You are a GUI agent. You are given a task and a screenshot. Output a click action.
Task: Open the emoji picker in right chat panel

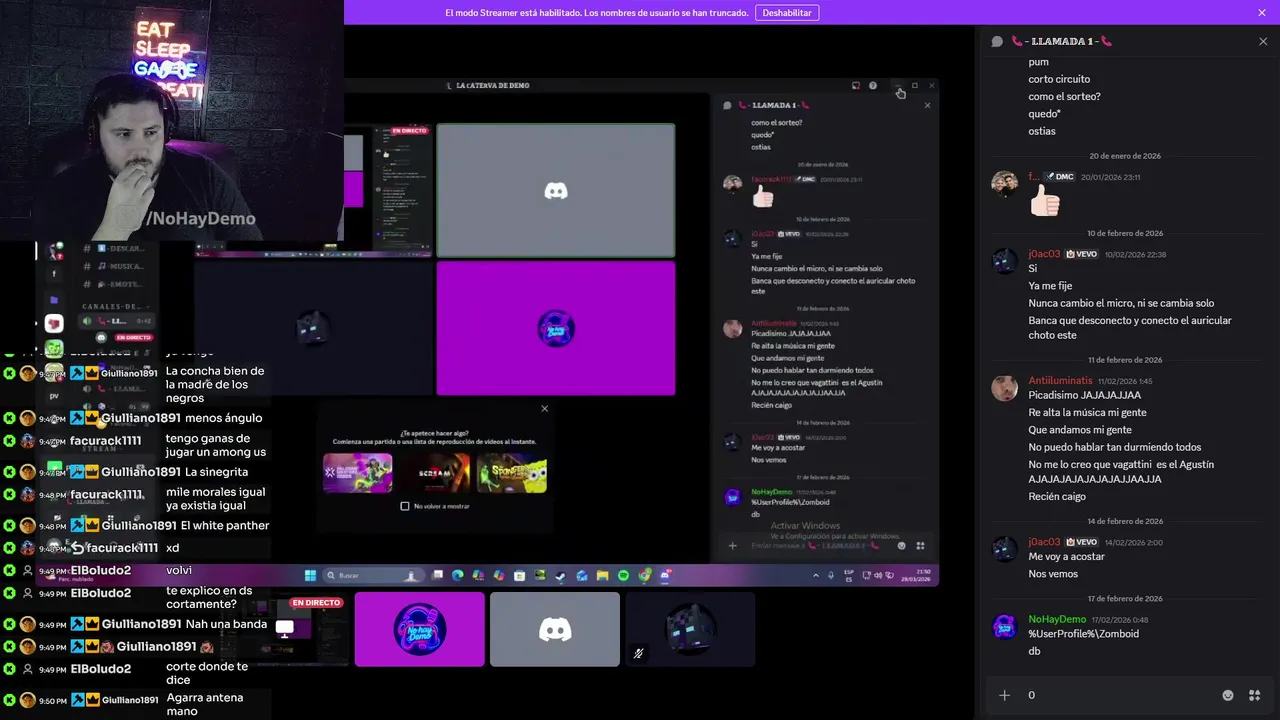click(1228, 695)
